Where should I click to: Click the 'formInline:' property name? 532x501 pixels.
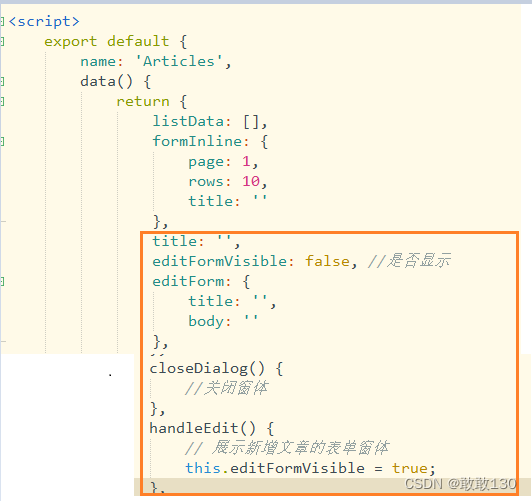201,141
